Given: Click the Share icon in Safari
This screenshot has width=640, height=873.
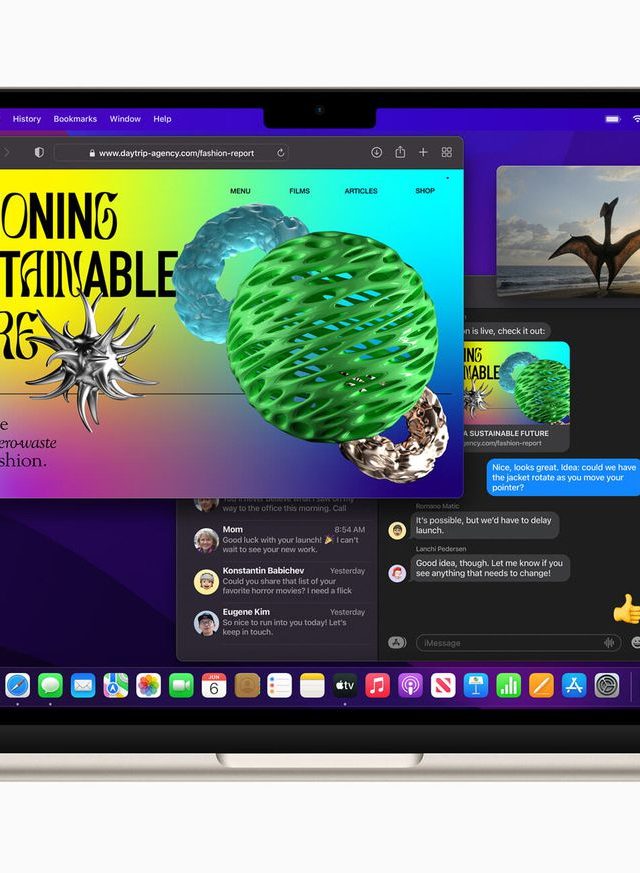Looking at the screenshot, I should [400, 152].
